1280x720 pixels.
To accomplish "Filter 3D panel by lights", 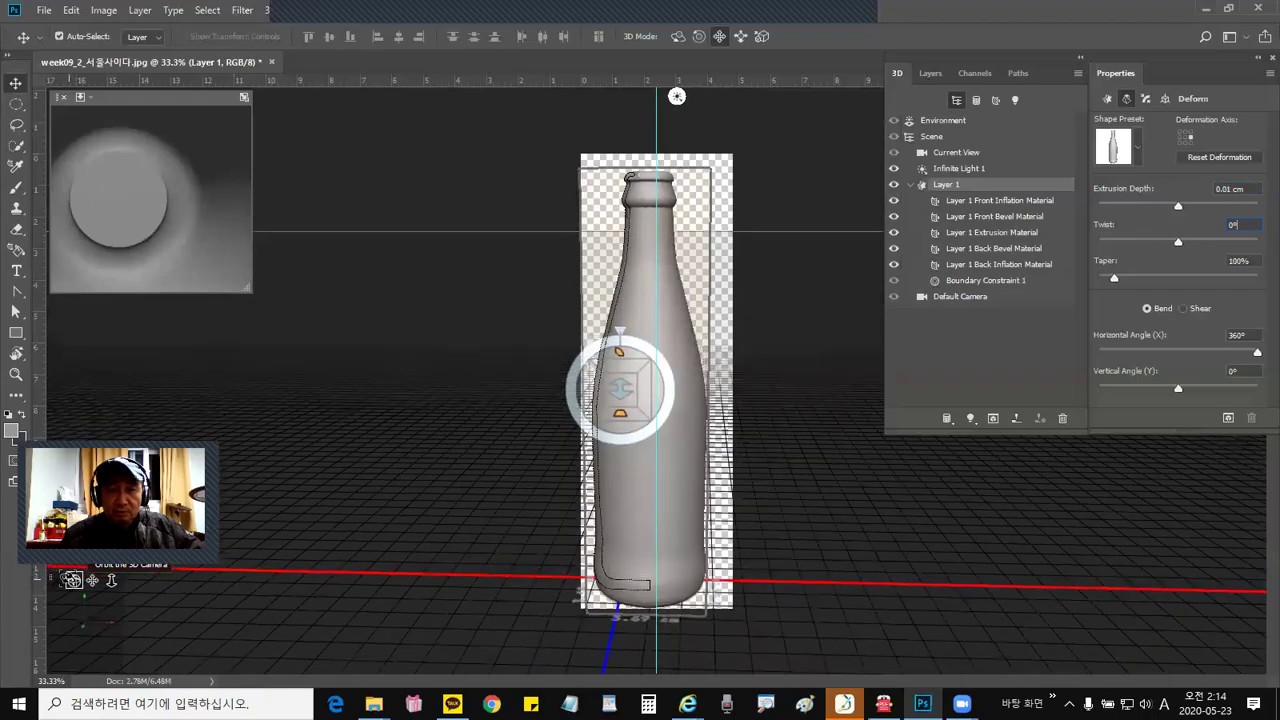I will (x=1015, y=100).
